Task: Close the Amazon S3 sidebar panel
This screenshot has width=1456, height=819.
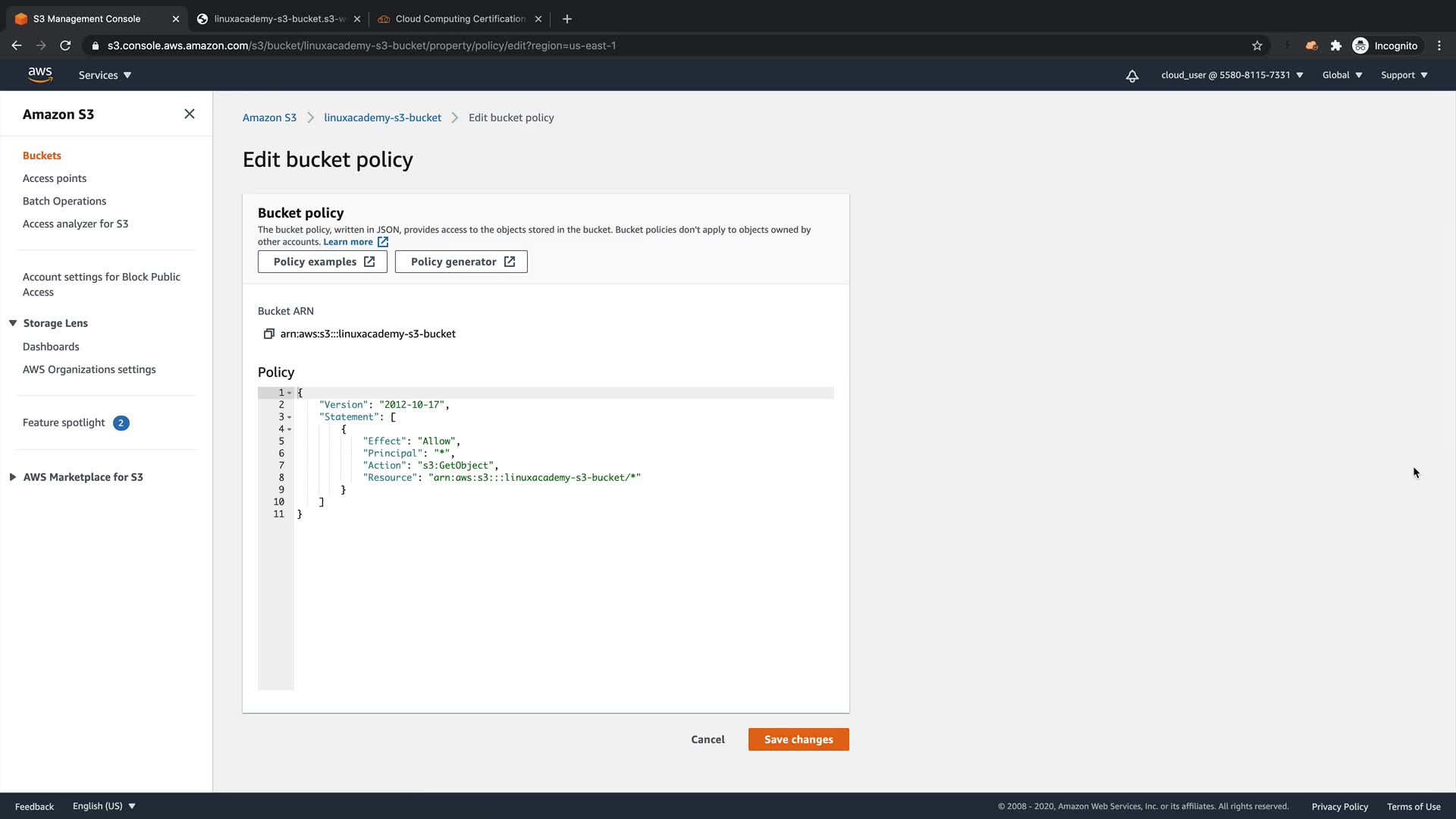Action: tap(190, 114)
